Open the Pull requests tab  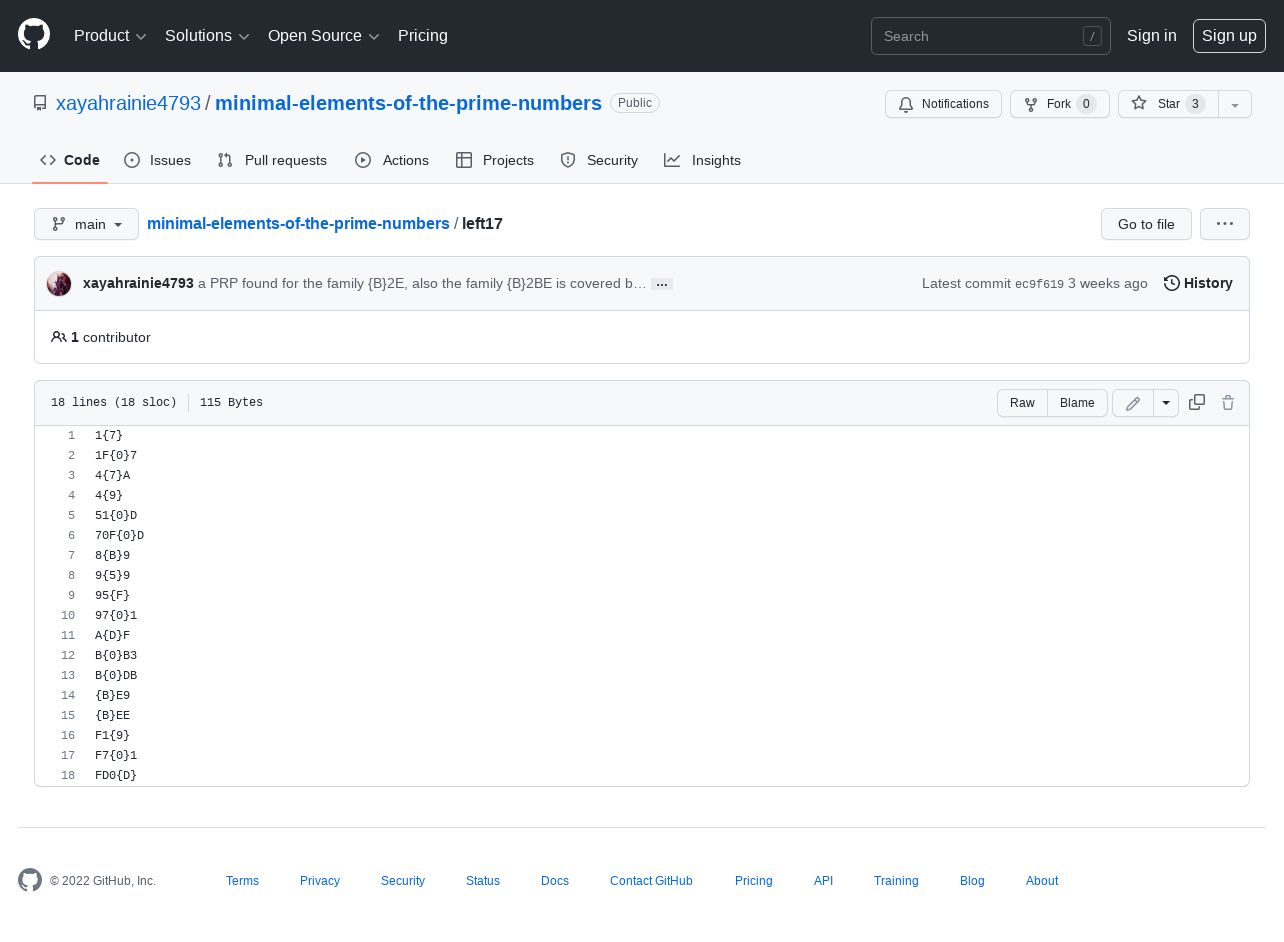(x=272, y=160)
